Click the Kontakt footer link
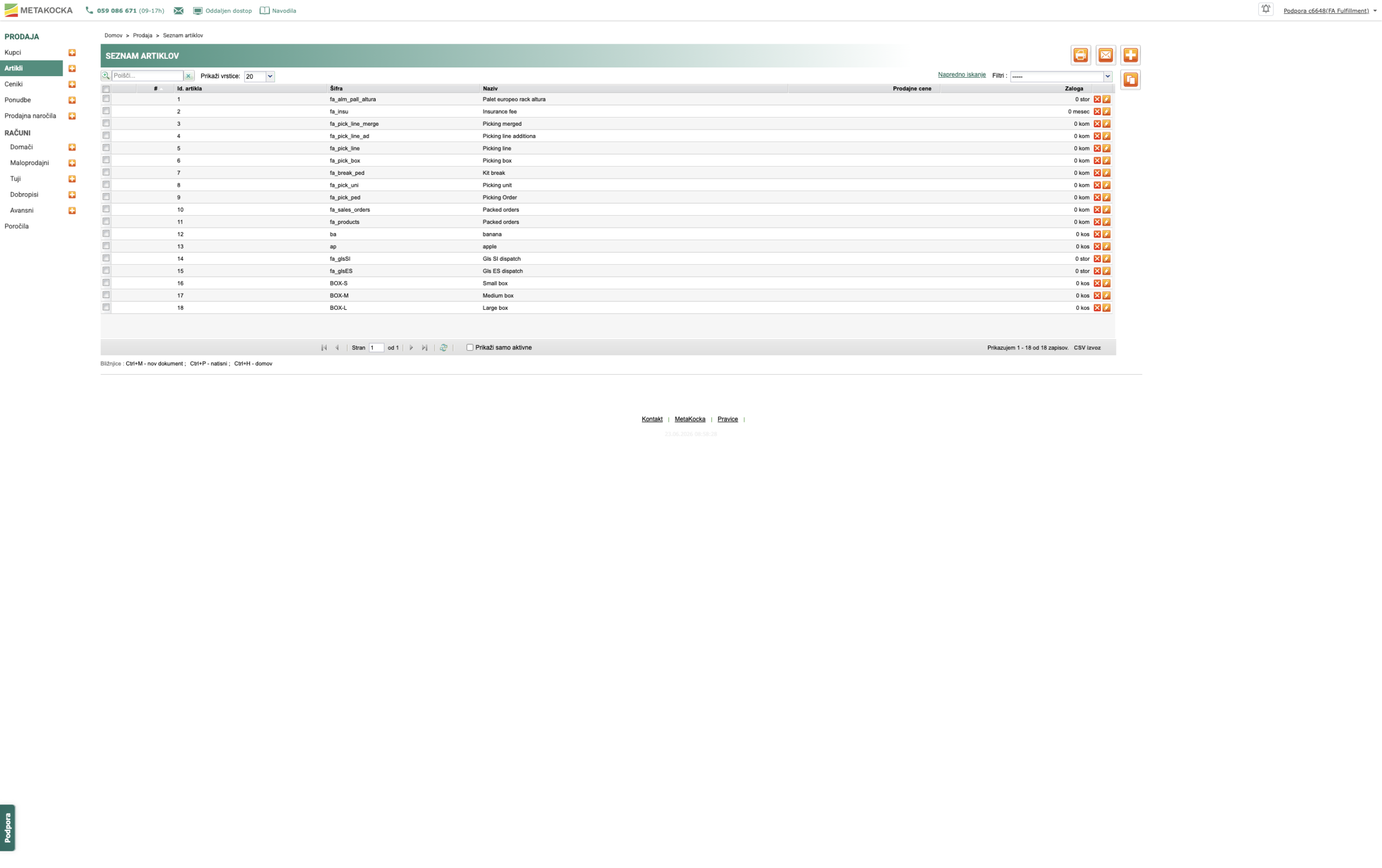The height and width of the screenshot is (868, 1382). pyautogui.click(x=652, y=419)
